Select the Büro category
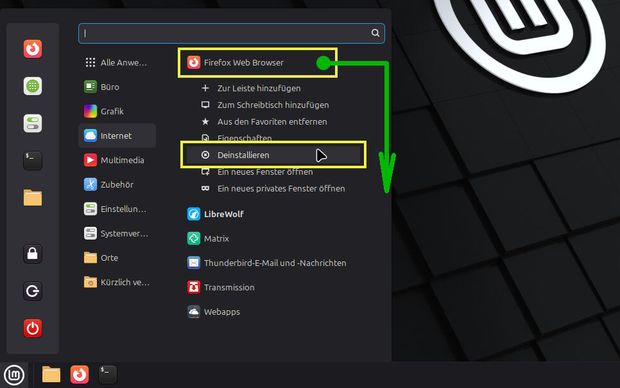The width and height of the screenshot is (620, 388). click(x=117, y=87)
